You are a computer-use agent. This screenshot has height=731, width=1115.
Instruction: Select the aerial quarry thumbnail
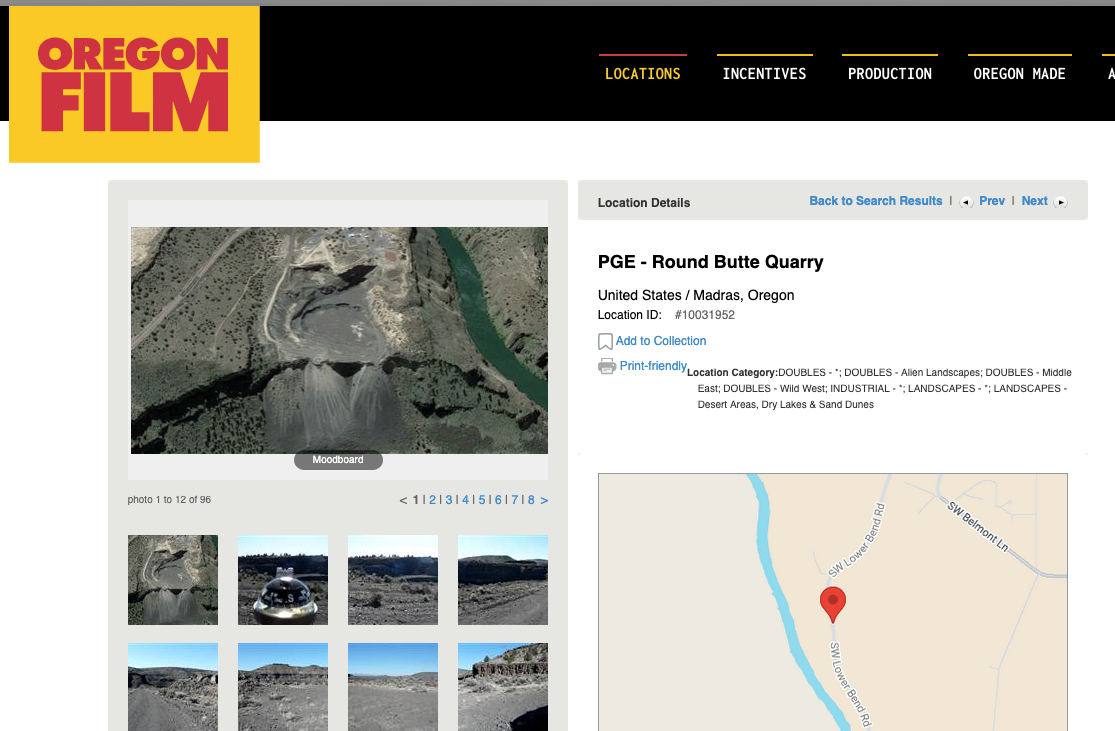coord(173,580)
